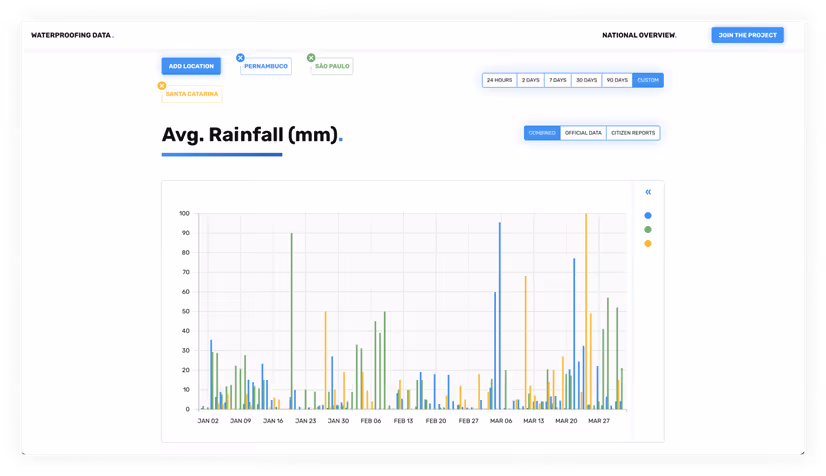Go to Waterproofing Data home logo
826x476 pixels.
72,35
